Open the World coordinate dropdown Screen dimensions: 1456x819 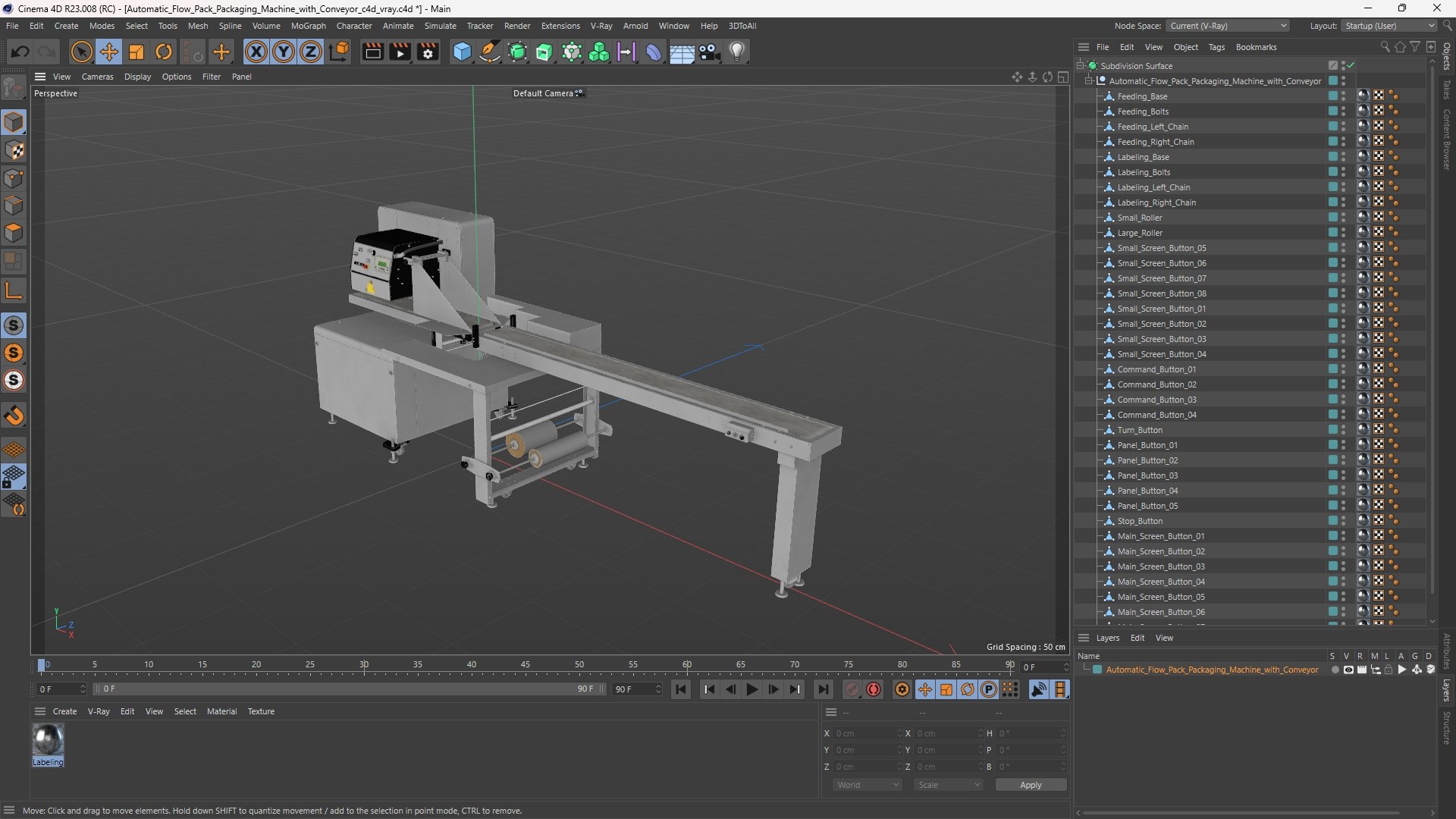tap(868, 785)
